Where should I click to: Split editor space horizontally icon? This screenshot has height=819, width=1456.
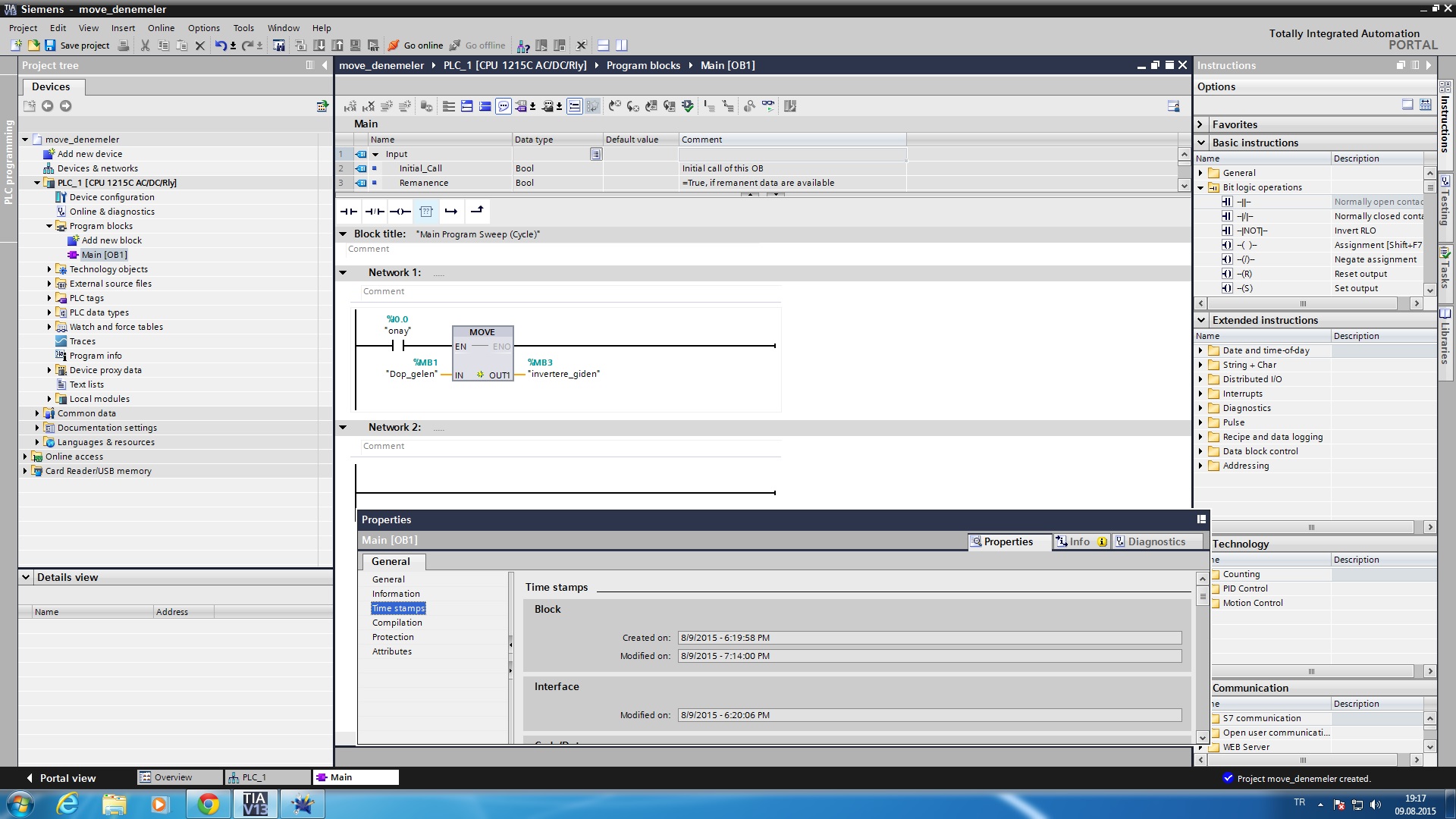[604, 45]
